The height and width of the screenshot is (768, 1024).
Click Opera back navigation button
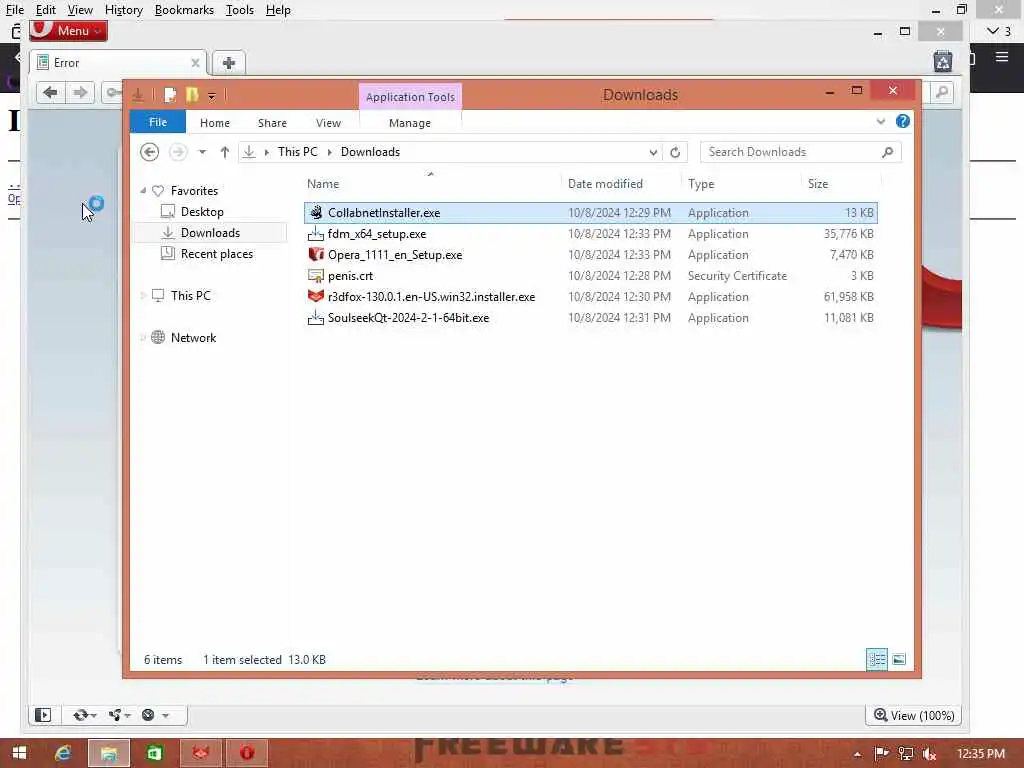(x=50, y=93)
